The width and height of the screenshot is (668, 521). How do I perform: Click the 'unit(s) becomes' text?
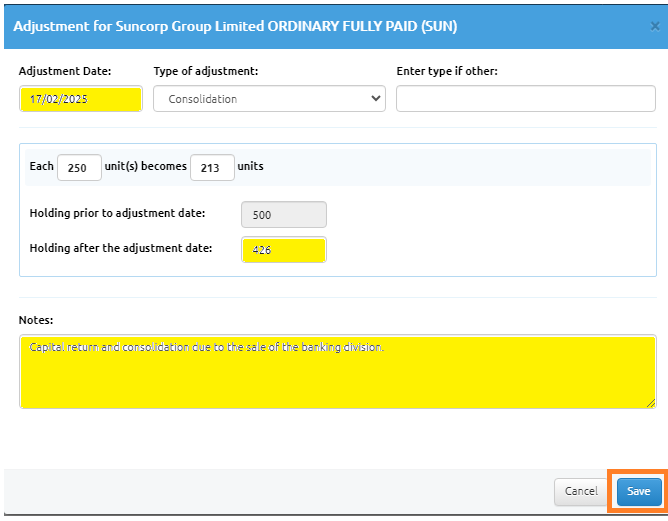point(146,166)
